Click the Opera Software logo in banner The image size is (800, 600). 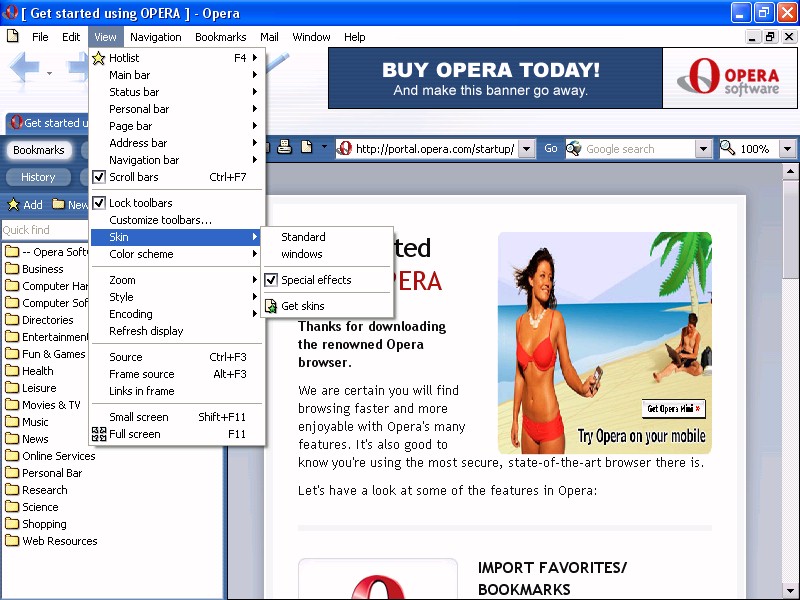click(730, 78)
